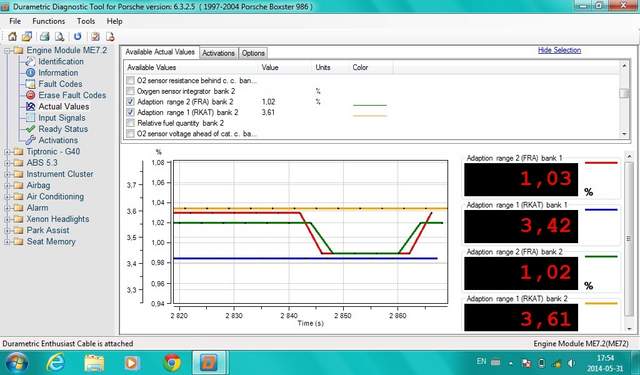640x375 pixels.
Task: Launch Chrome from the Windows taskbar
Action: (x=172, y=362)
